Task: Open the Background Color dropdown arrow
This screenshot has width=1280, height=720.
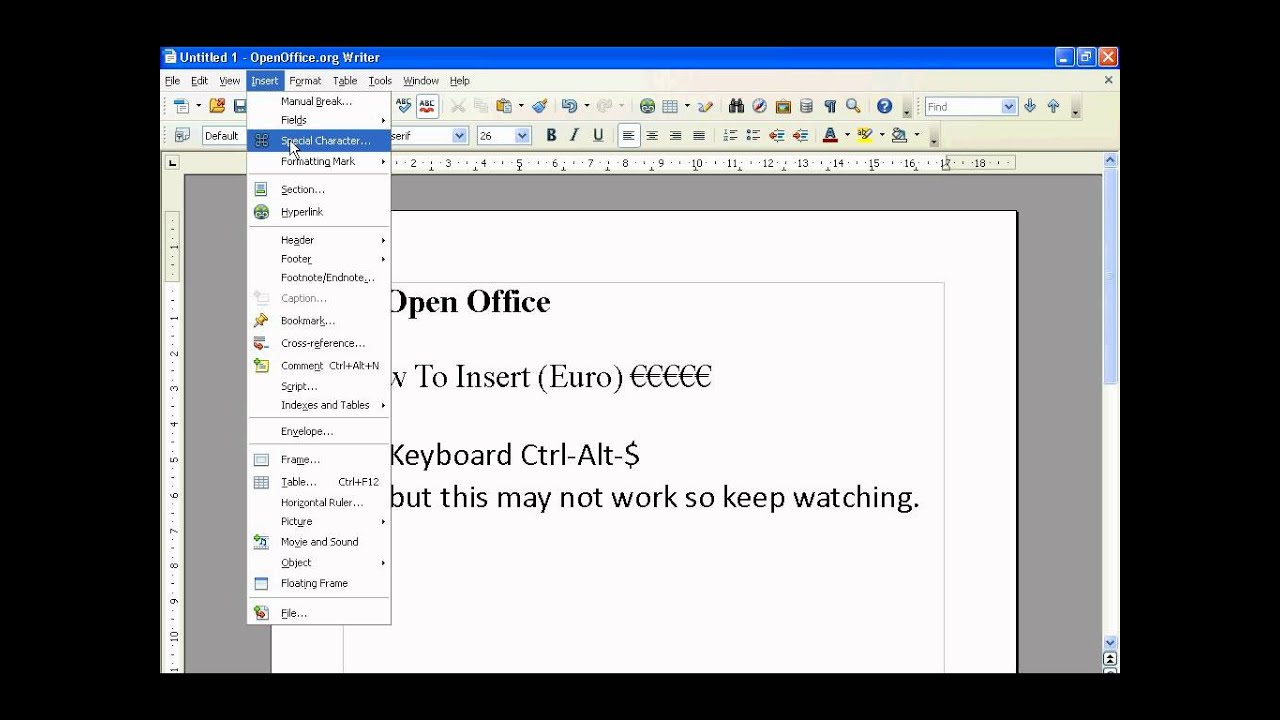Action: coord(916,135)
